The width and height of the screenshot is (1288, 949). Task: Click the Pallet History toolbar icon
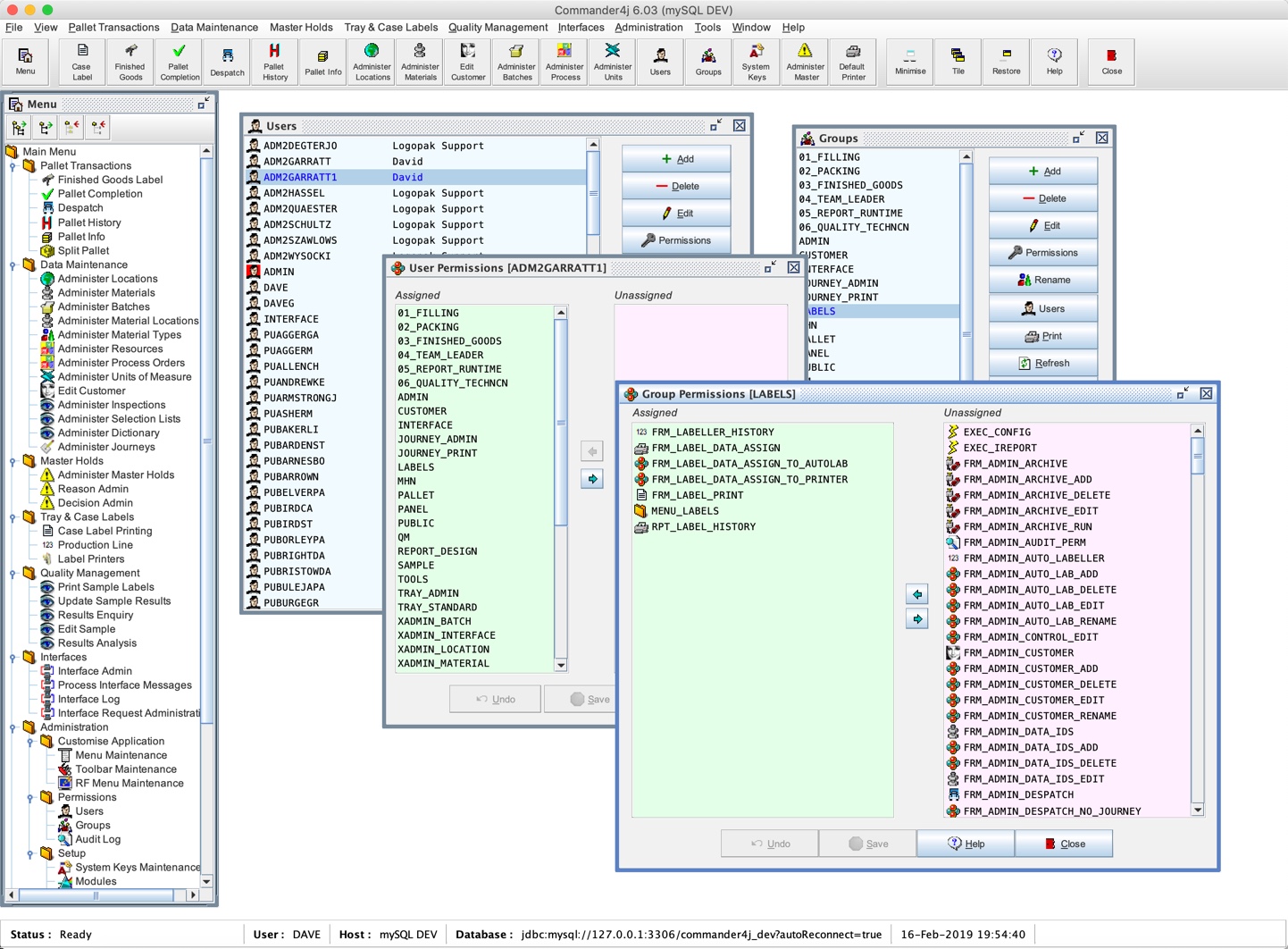pyautogui.click(x=274, y=62)
